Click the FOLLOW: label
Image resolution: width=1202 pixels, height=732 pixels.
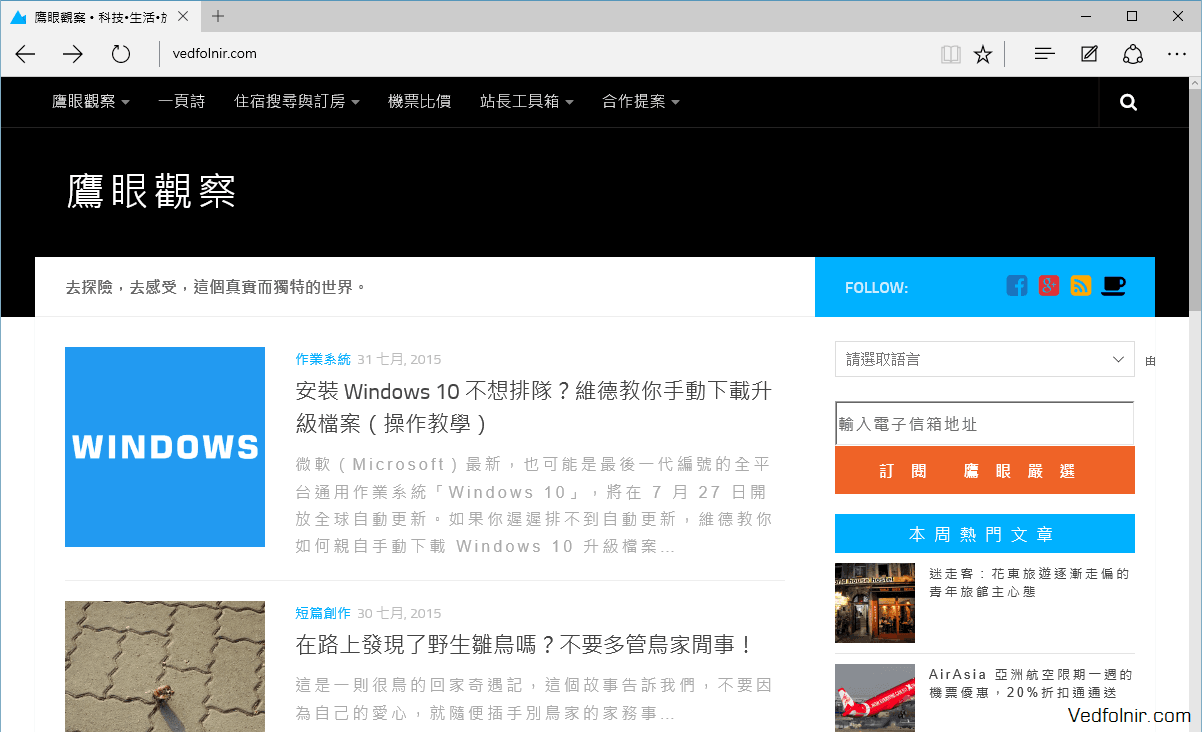pyautogui.click(x=876, y=288)
